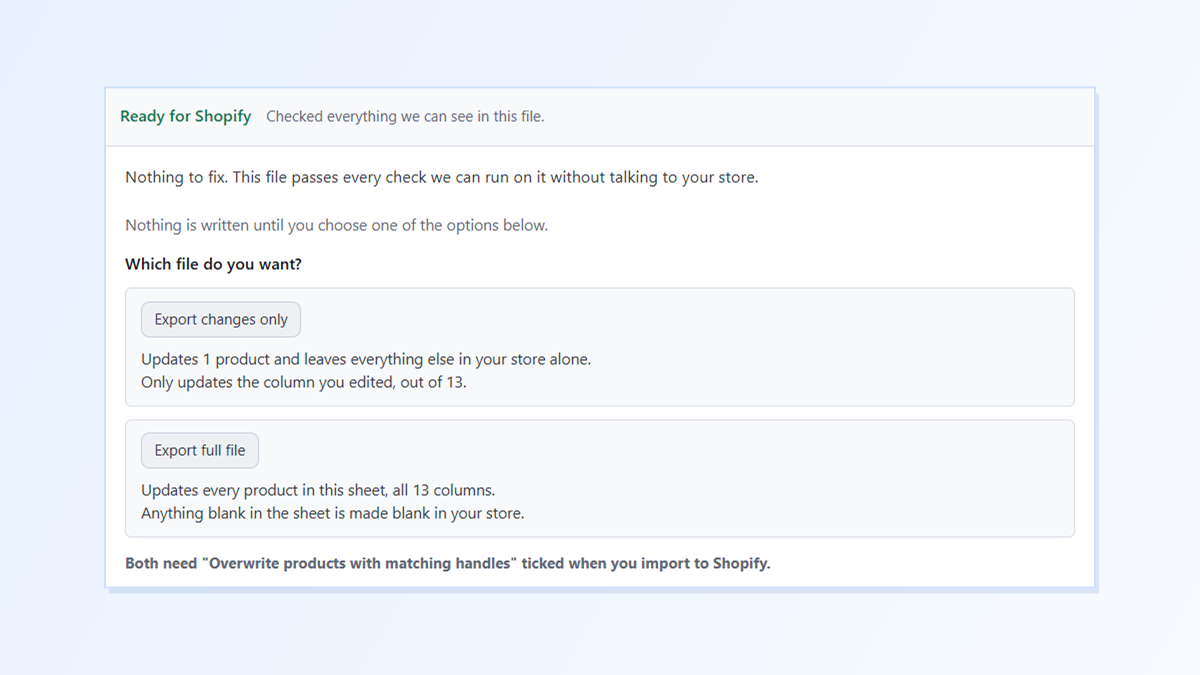
Task: Click "Anything blank in the sheet is made blank" warning
Action: point(333,513)
